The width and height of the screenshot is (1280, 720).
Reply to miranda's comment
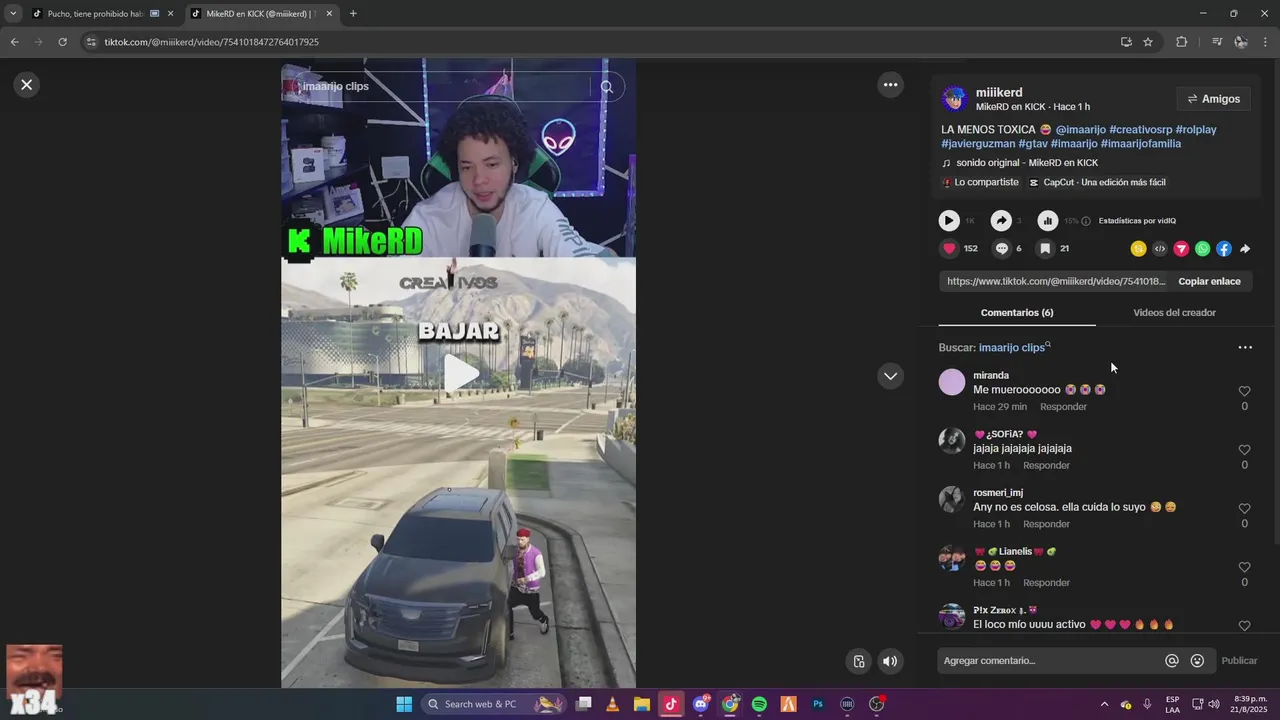(1063, 407)
